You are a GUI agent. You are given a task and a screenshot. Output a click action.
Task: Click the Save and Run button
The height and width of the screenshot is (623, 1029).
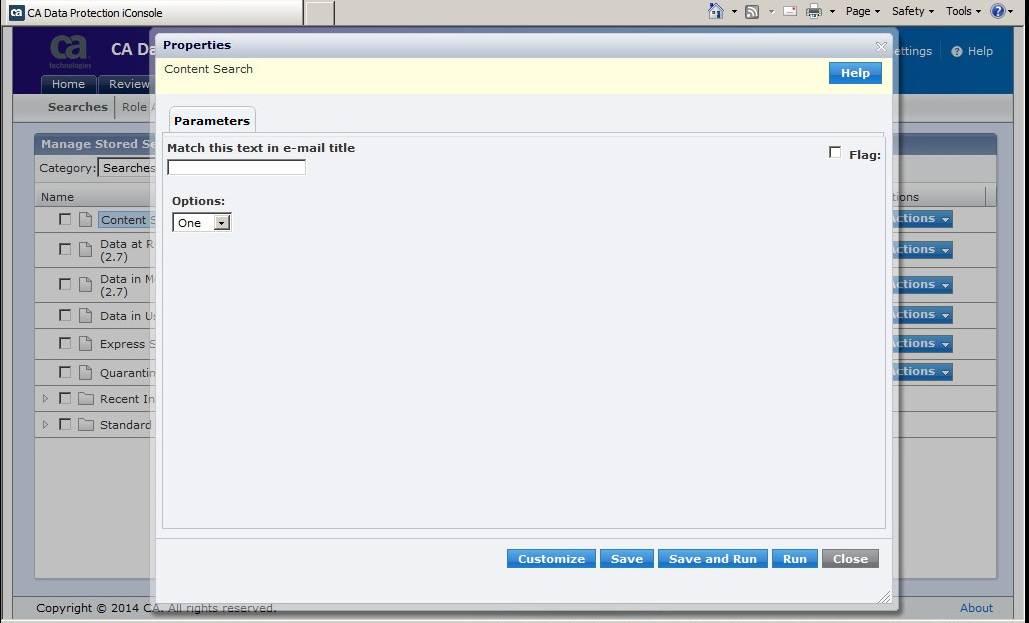713,559
